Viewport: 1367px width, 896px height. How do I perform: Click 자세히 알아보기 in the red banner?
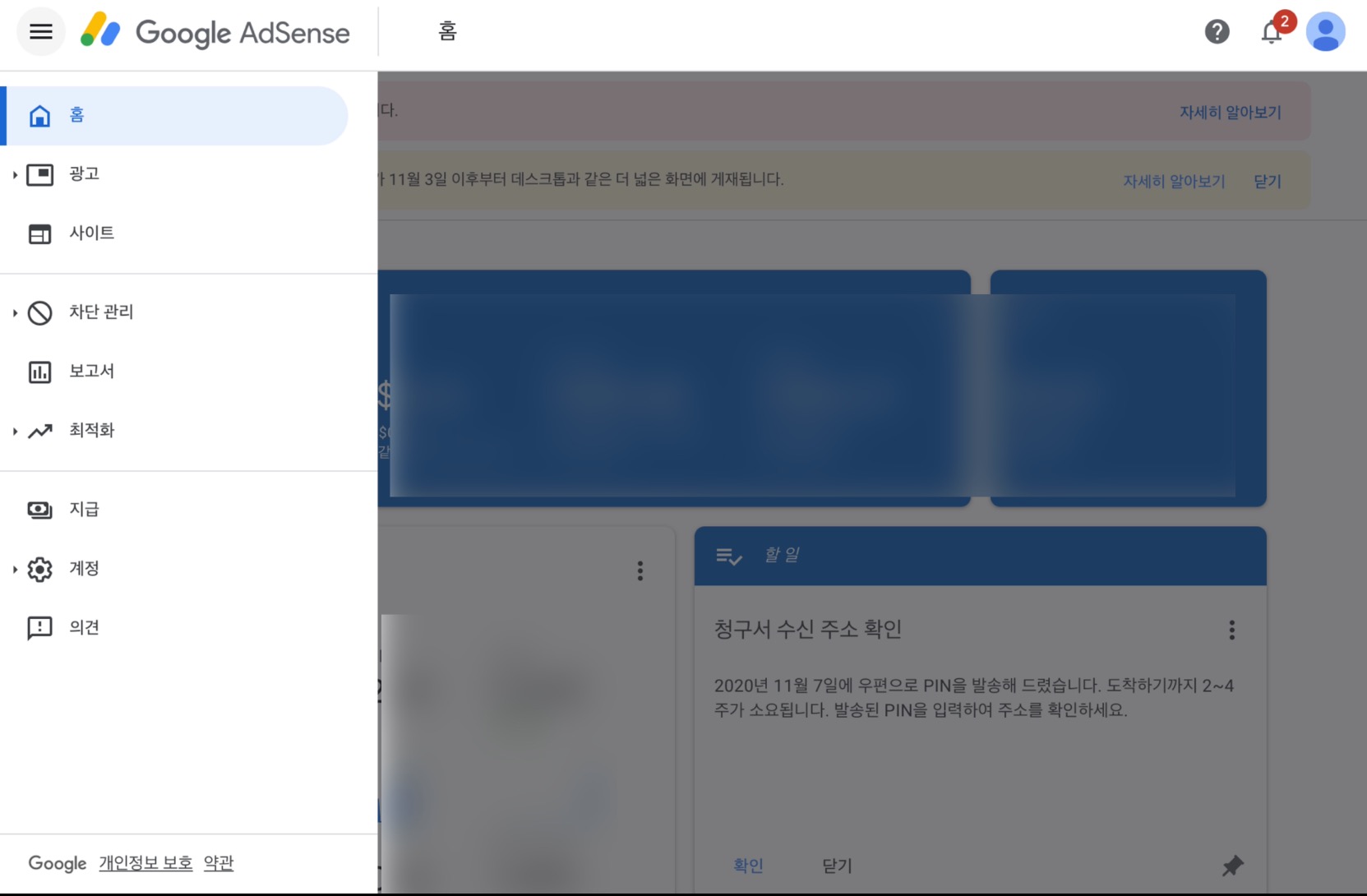pyautogui.click(x=1231, y=113)
